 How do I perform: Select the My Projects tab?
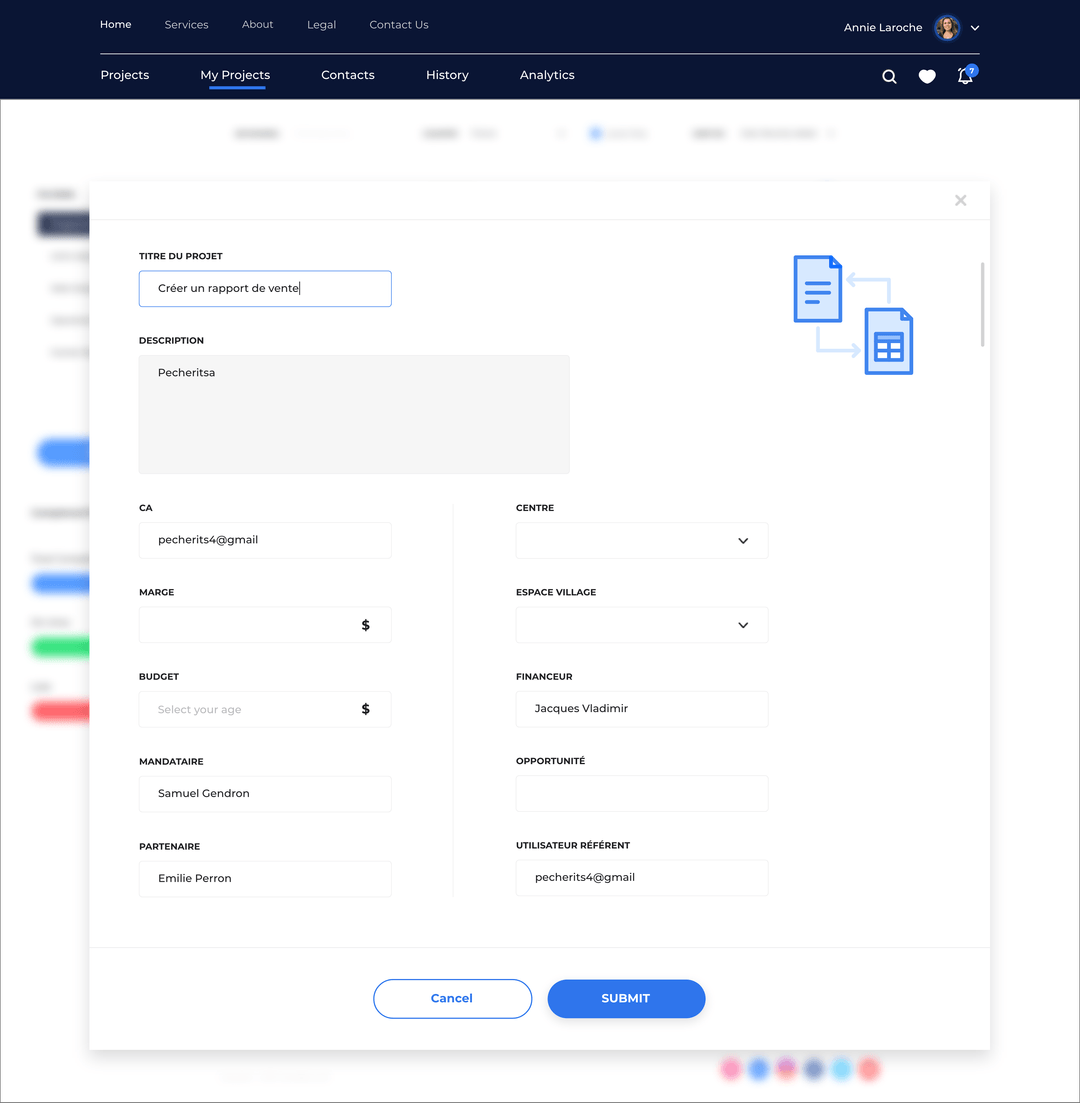tap(235, 75)
